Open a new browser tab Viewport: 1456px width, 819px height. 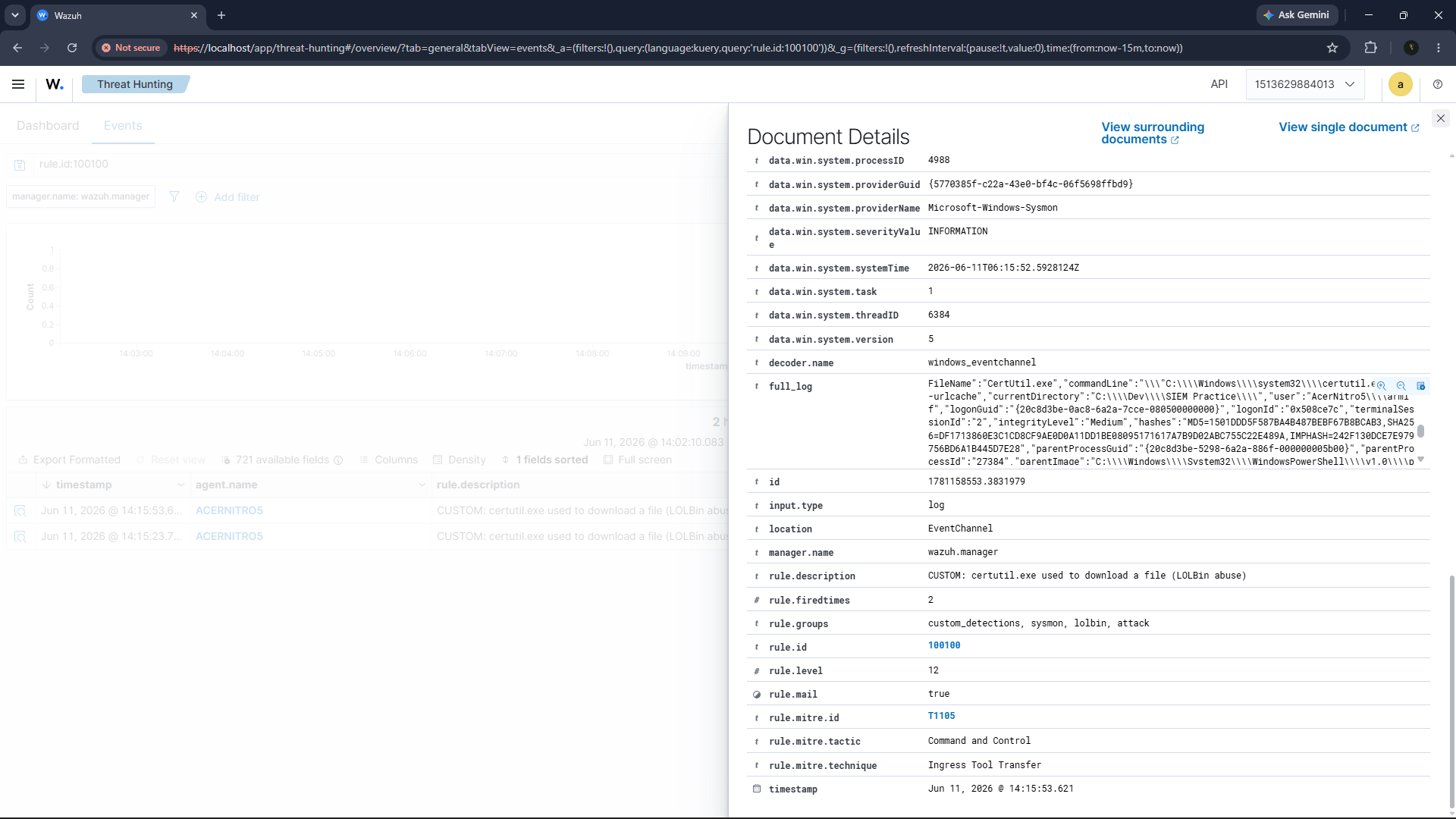[221, 15]
